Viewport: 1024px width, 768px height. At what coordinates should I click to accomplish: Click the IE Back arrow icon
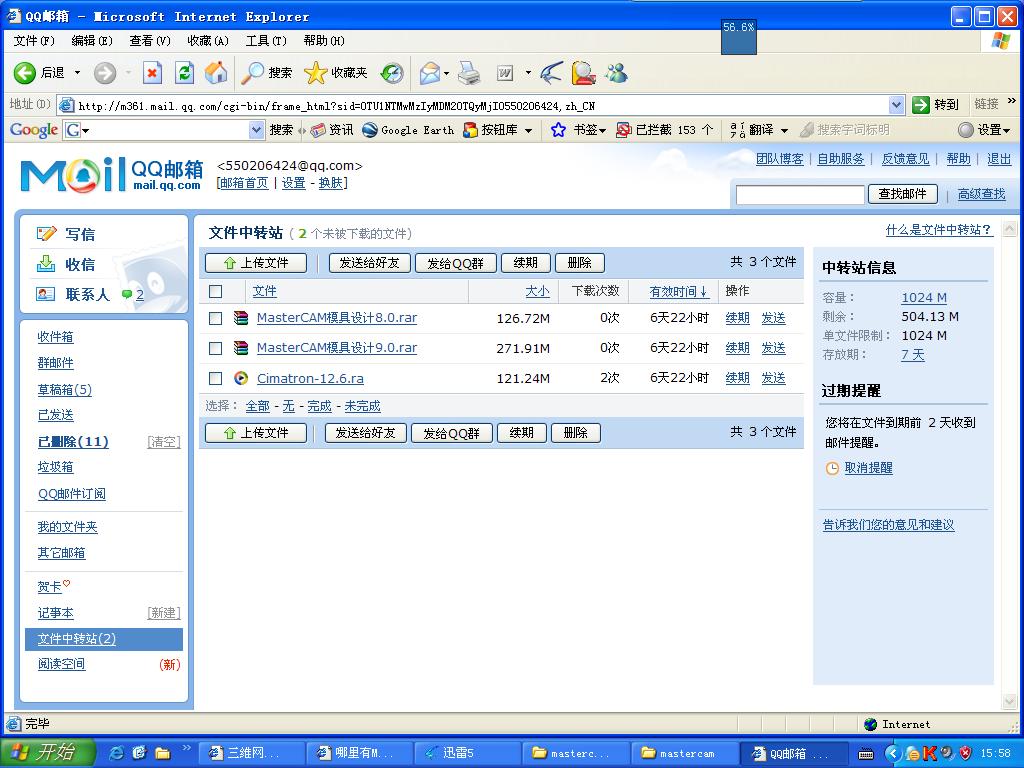25,72
